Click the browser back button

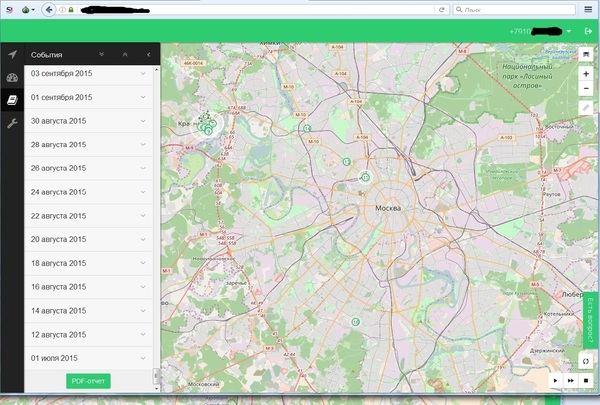49,10
